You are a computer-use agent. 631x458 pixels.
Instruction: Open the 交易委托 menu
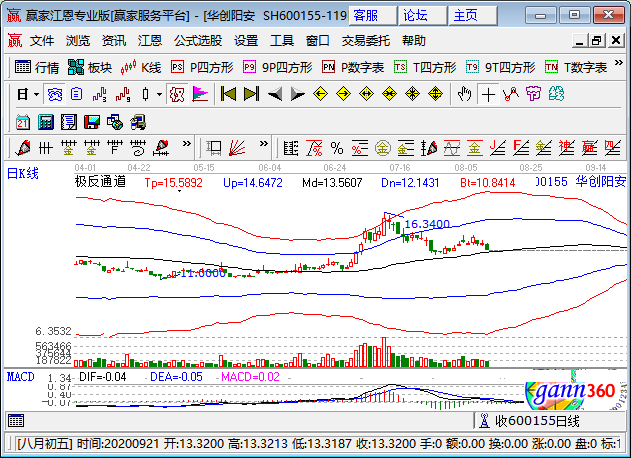[x=366, y=41]
